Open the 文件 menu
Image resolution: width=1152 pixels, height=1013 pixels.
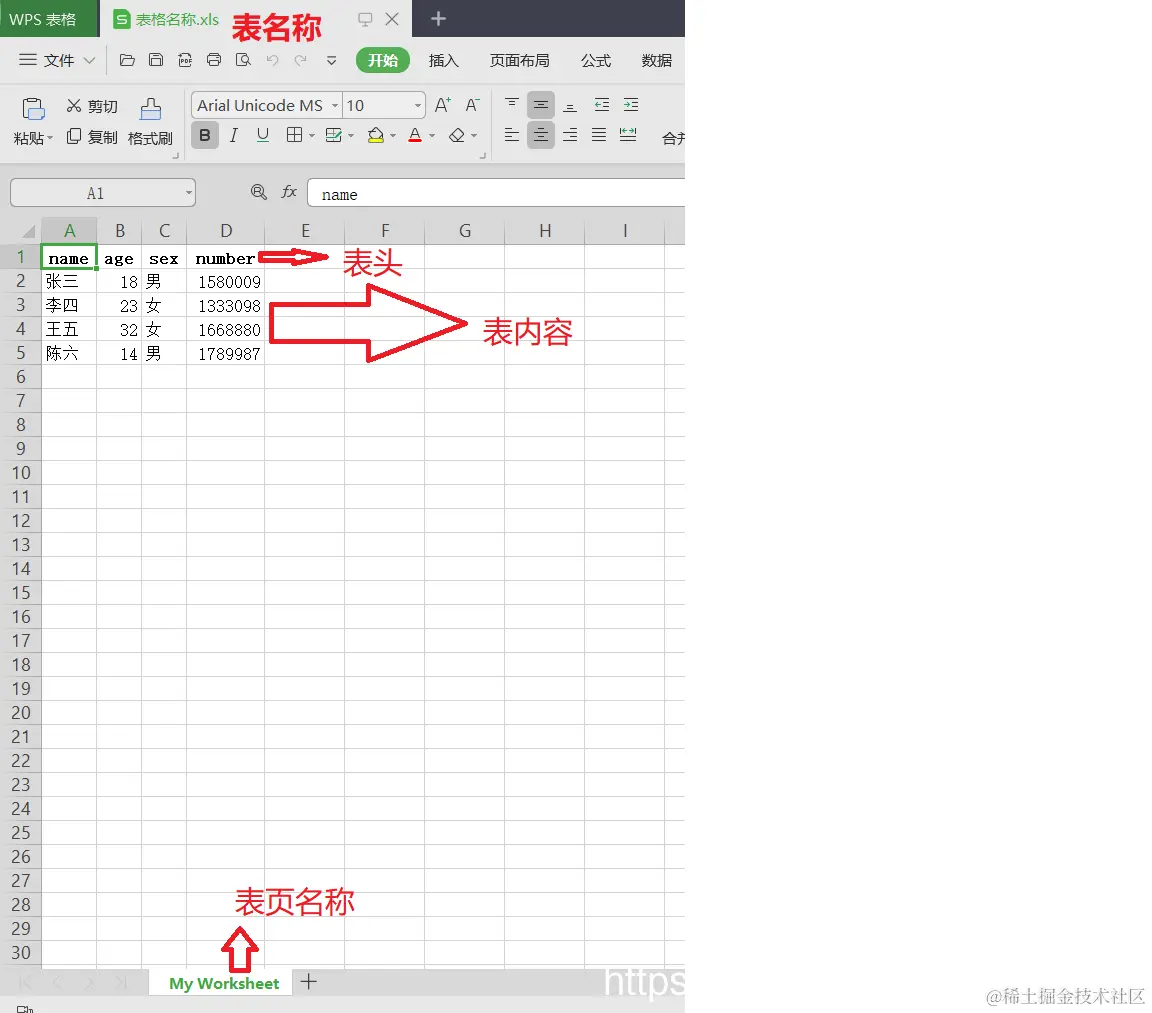coord(57,60)
